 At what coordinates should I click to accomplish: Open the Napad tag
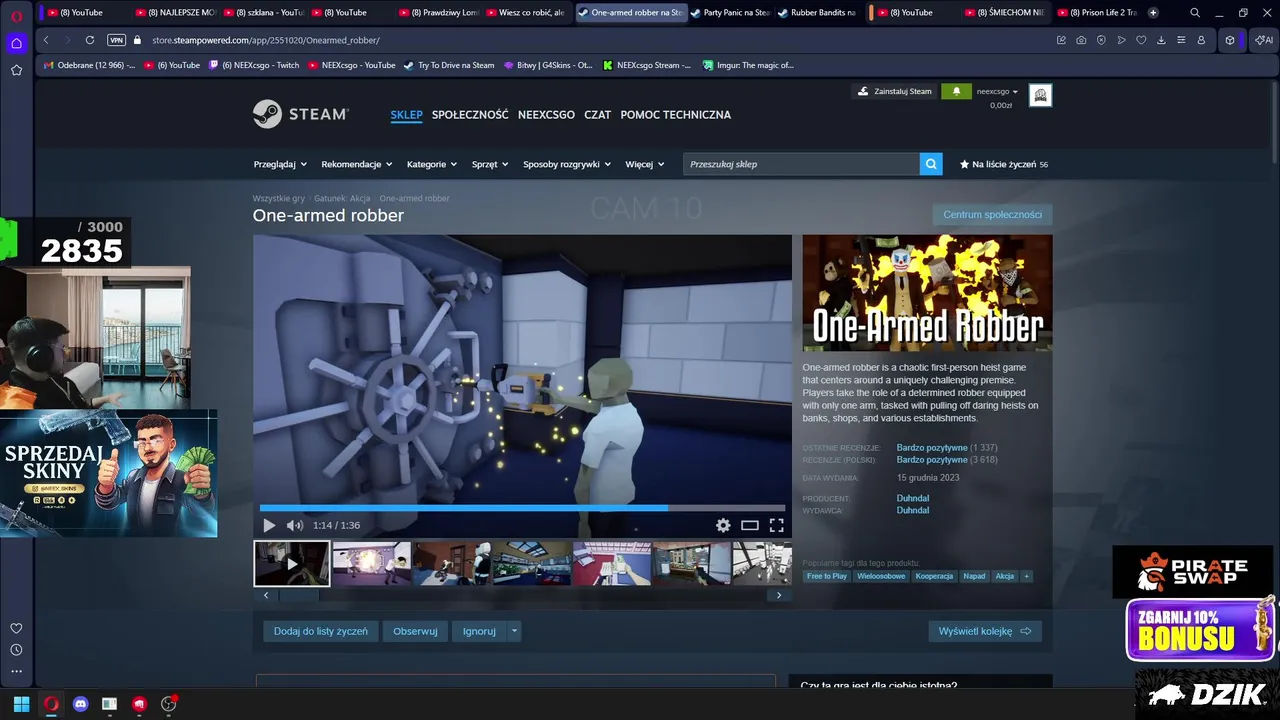coord(974,576)
